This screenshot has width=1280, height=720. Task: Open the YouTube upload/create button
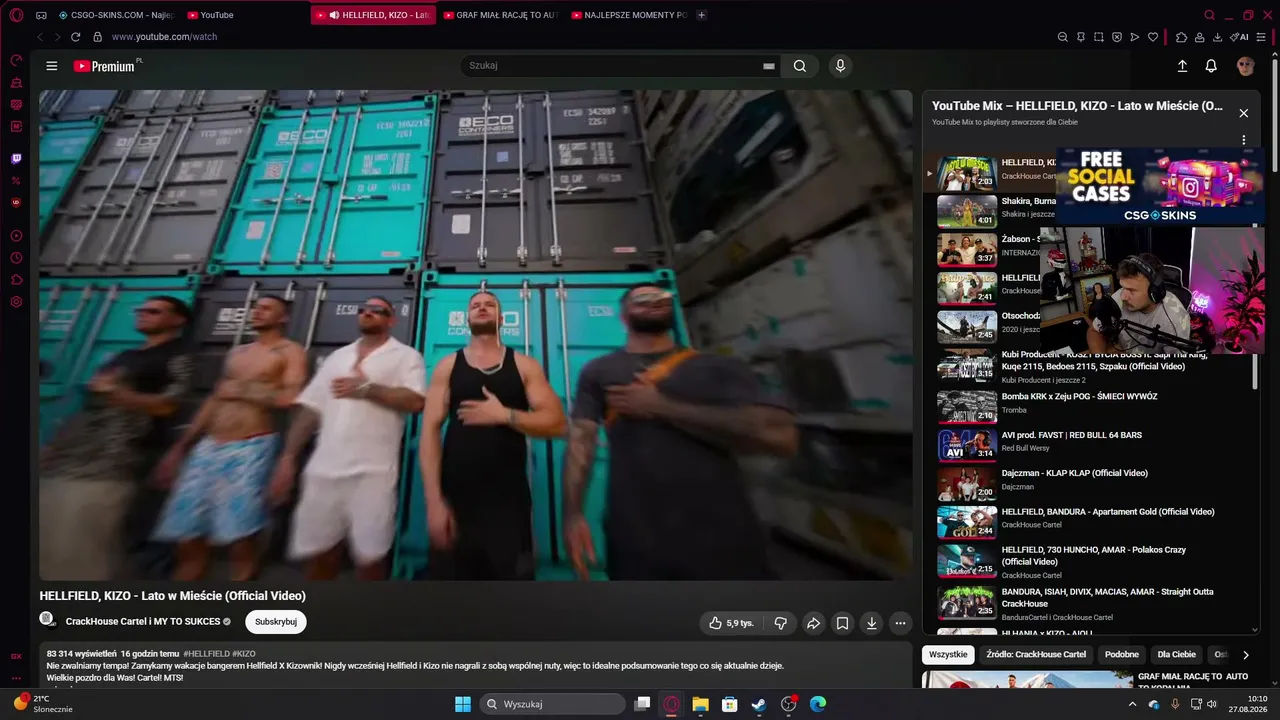(1182, 66)
